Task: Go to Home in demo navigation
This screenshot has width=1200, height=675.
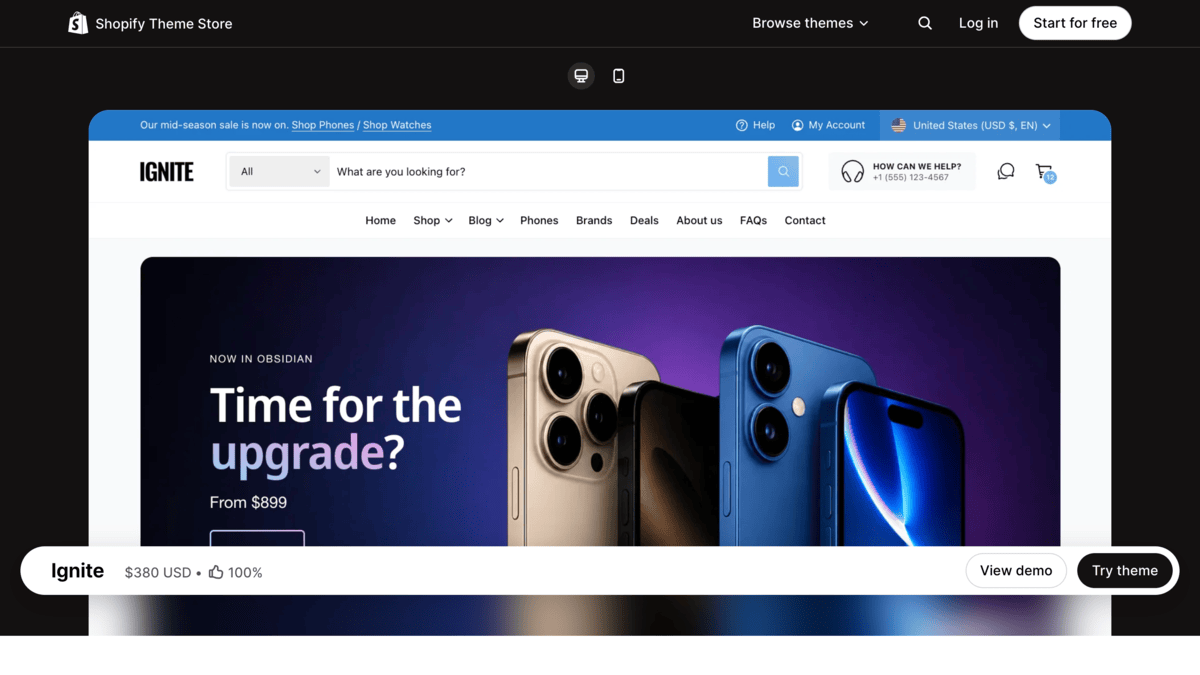Action: (x=380, y=220)
